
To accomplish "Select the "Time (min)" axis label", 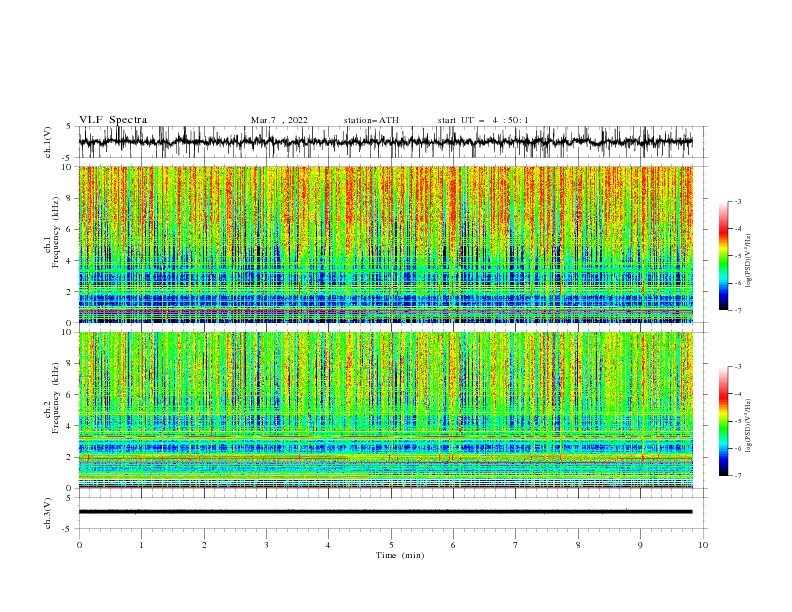I will click(400, 555).
